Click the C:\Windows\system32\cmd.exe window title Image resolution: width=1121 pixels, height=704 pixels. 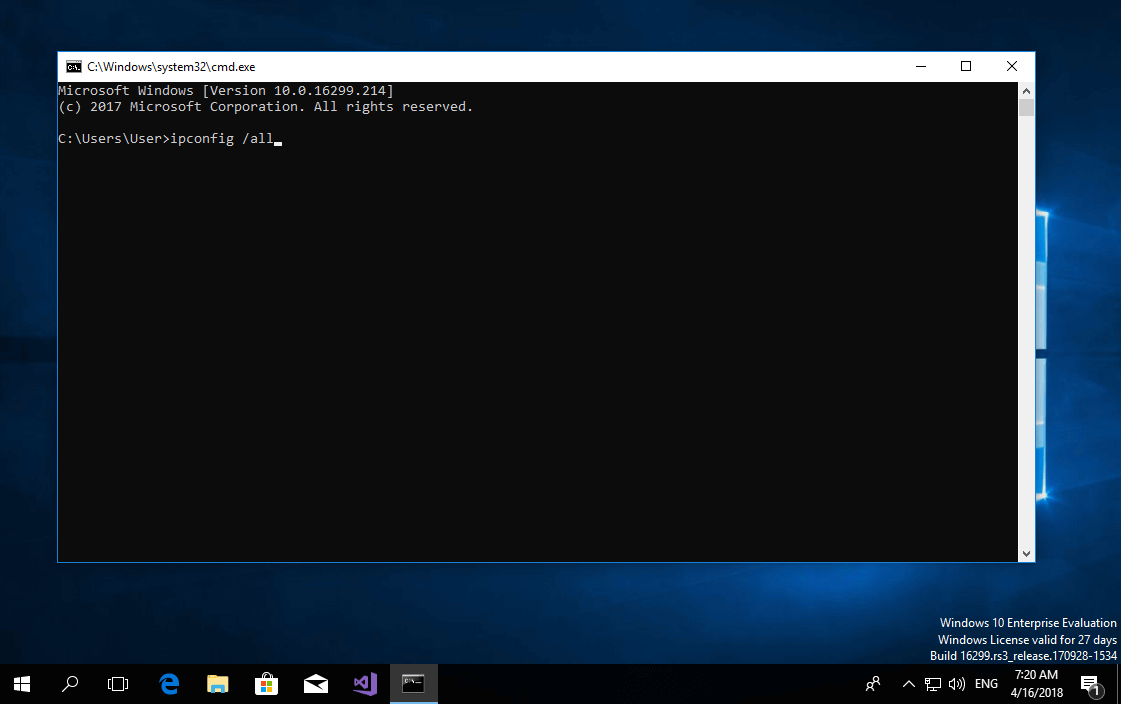click(x=171, y=66)
